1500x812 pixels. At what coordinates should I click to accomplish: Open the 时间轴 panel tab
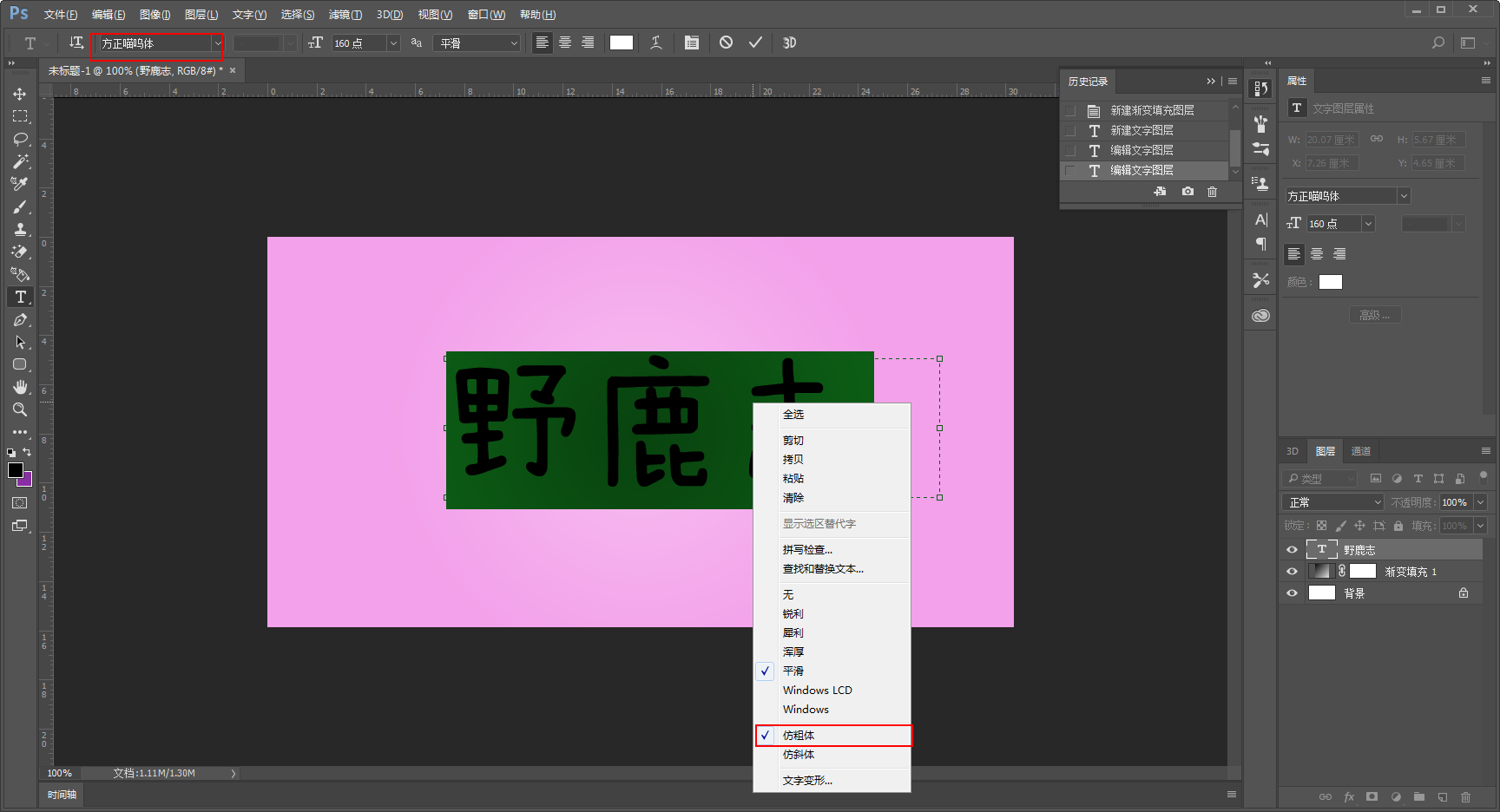click(x=62, y=795)
